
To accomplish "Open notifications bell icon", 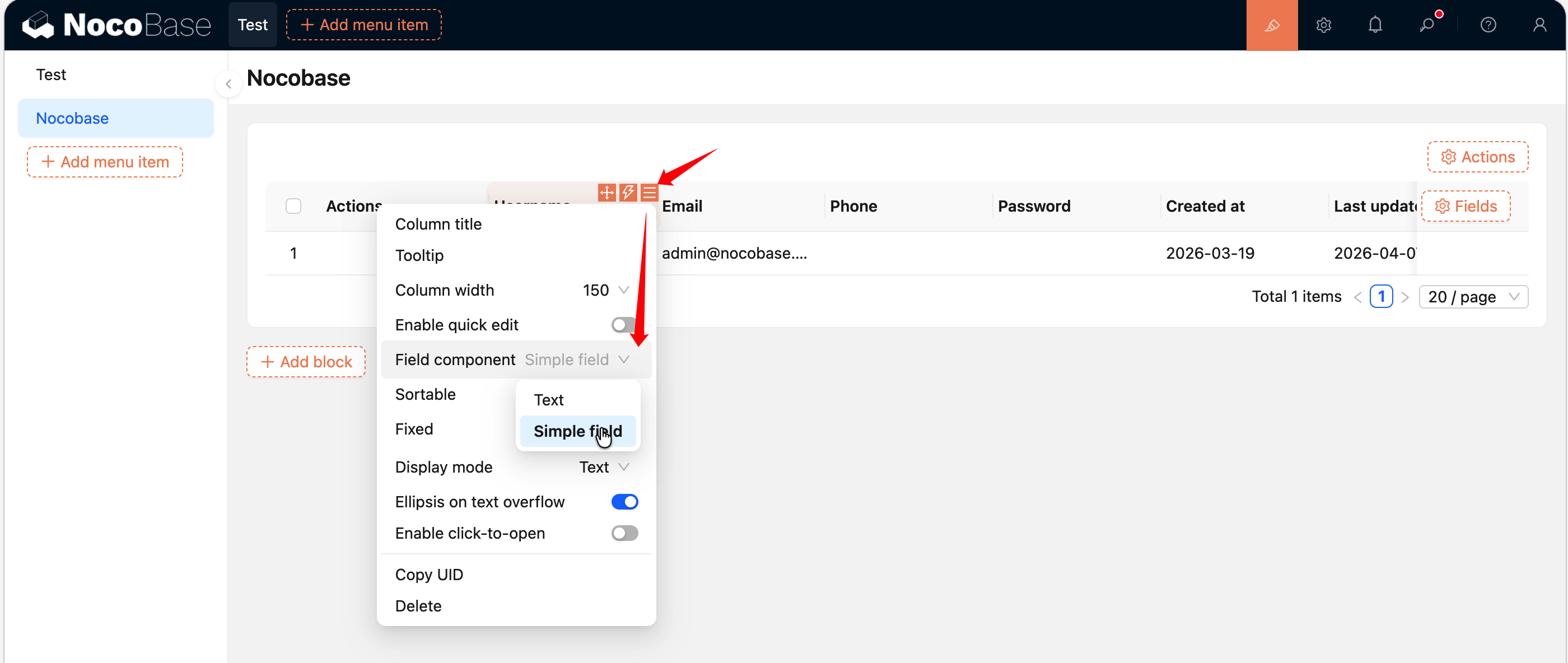I will [1375, 25].
